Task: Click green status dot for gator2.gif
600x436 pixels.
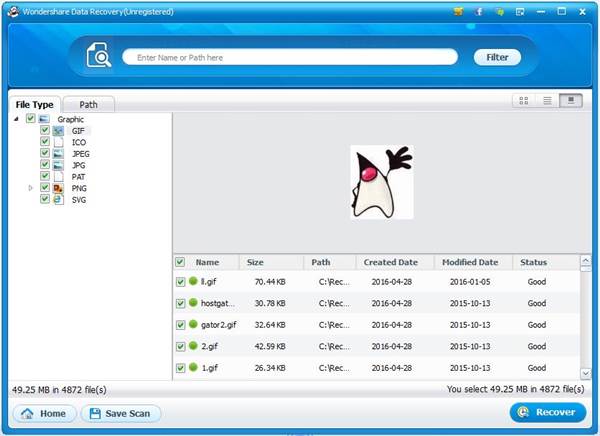Action: 193,324
